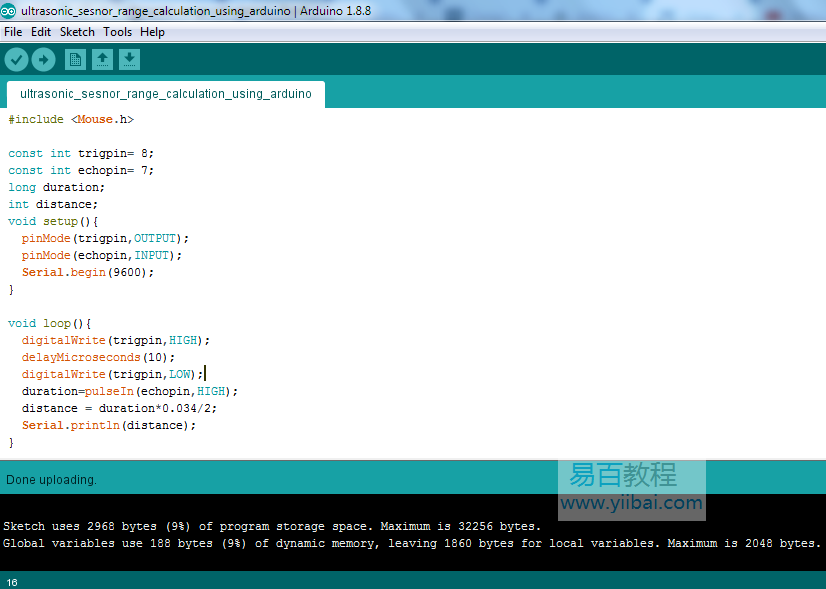Click the Open sketch up-arrow icon
Viewport: 826px width, 589px height.
[x=102, y=60]
